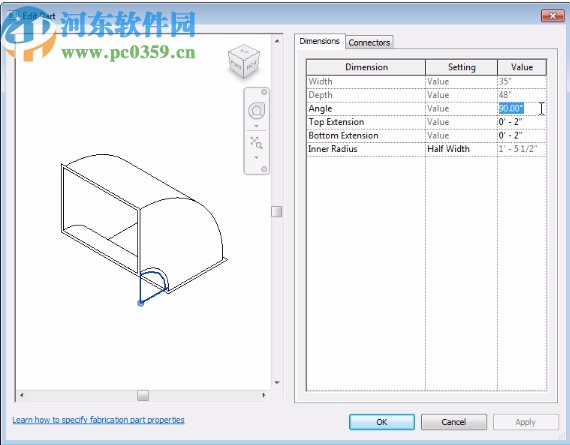Click preview vertical scrollbar down arrow
Image resolution: width=570 pixels, height=445 pixels.
coord(277,382)
